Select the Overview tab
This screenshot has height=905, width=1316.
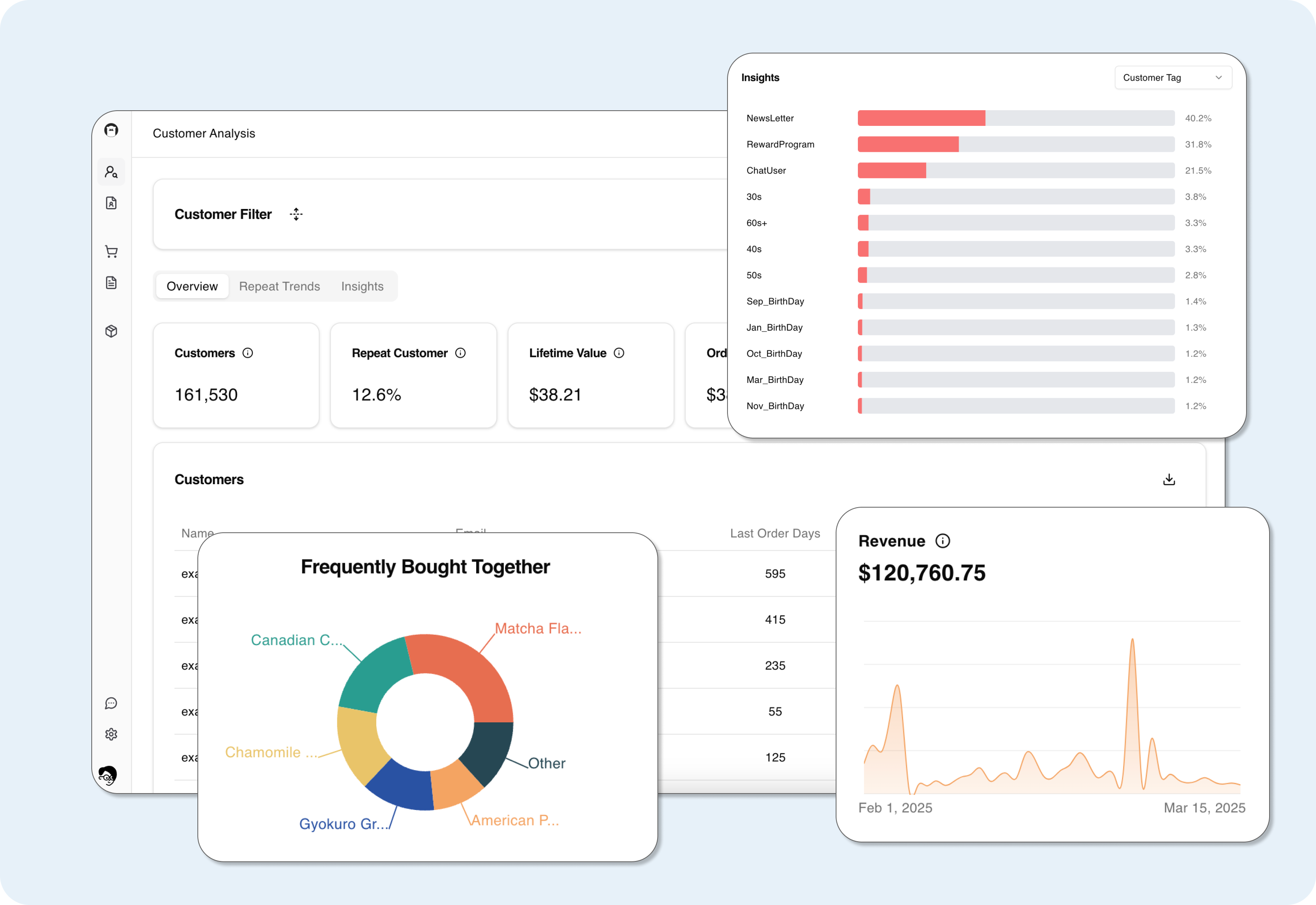192,286
